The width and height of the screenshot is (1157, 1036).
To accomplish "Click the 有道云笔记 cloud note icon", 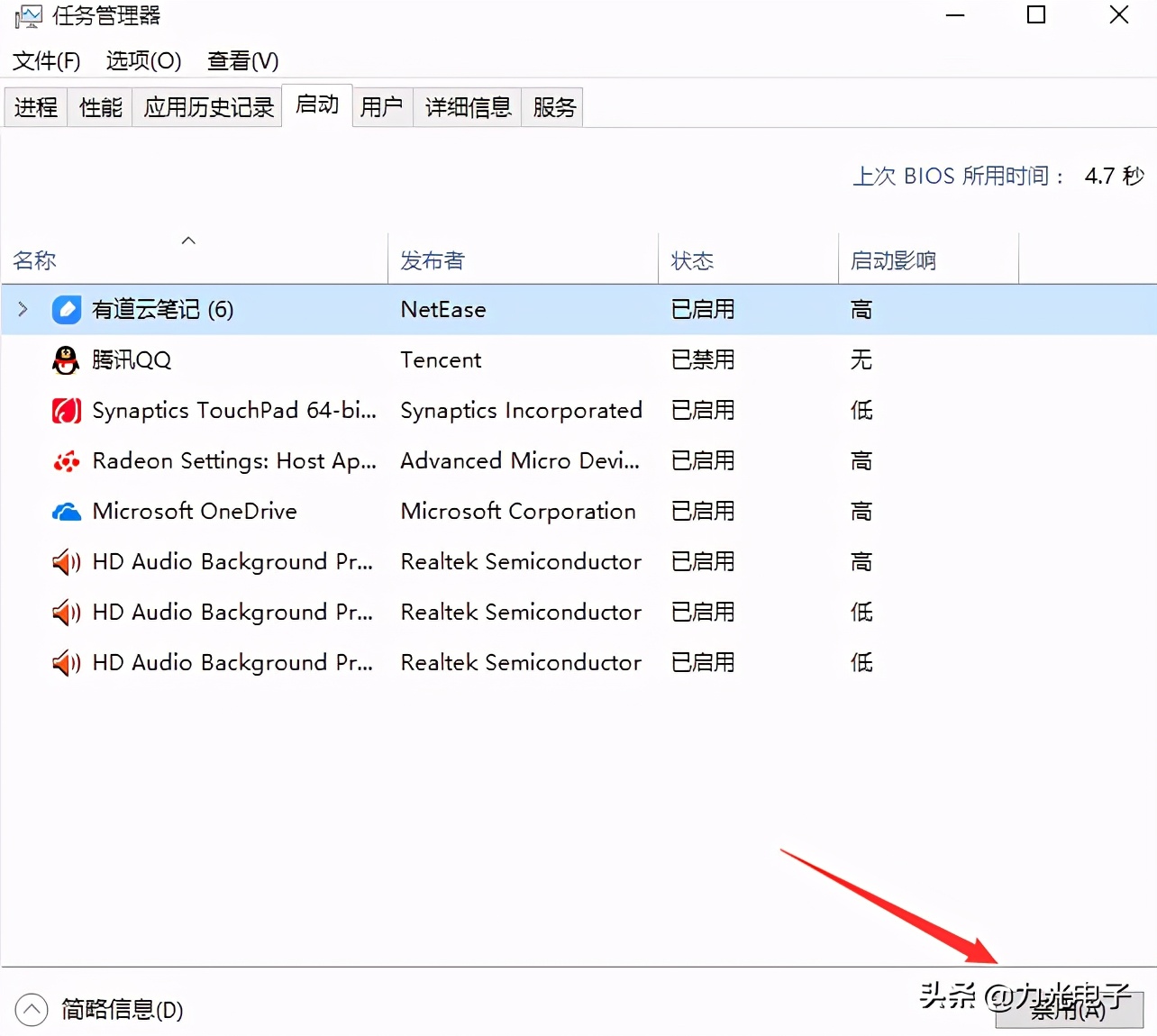I will [67, 309].
